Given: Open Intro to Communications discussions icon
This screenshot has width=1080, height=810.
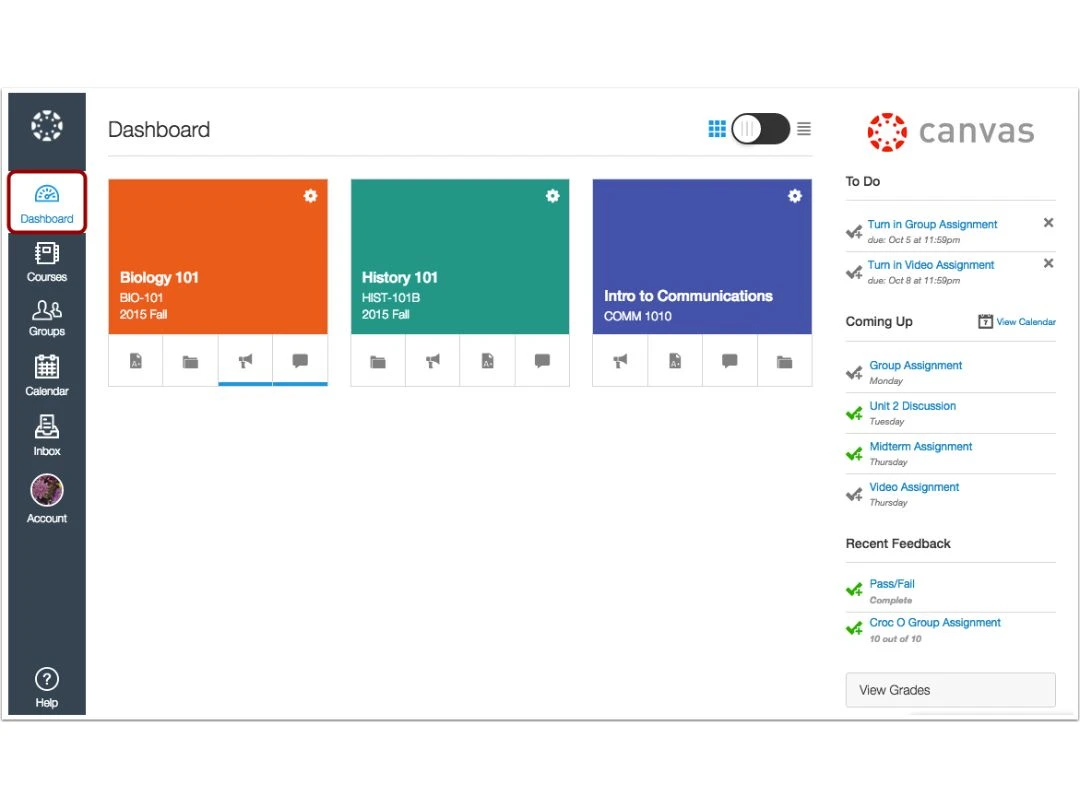Looking at the screenshot, I should pyautogui.click(x=730, y=361).
